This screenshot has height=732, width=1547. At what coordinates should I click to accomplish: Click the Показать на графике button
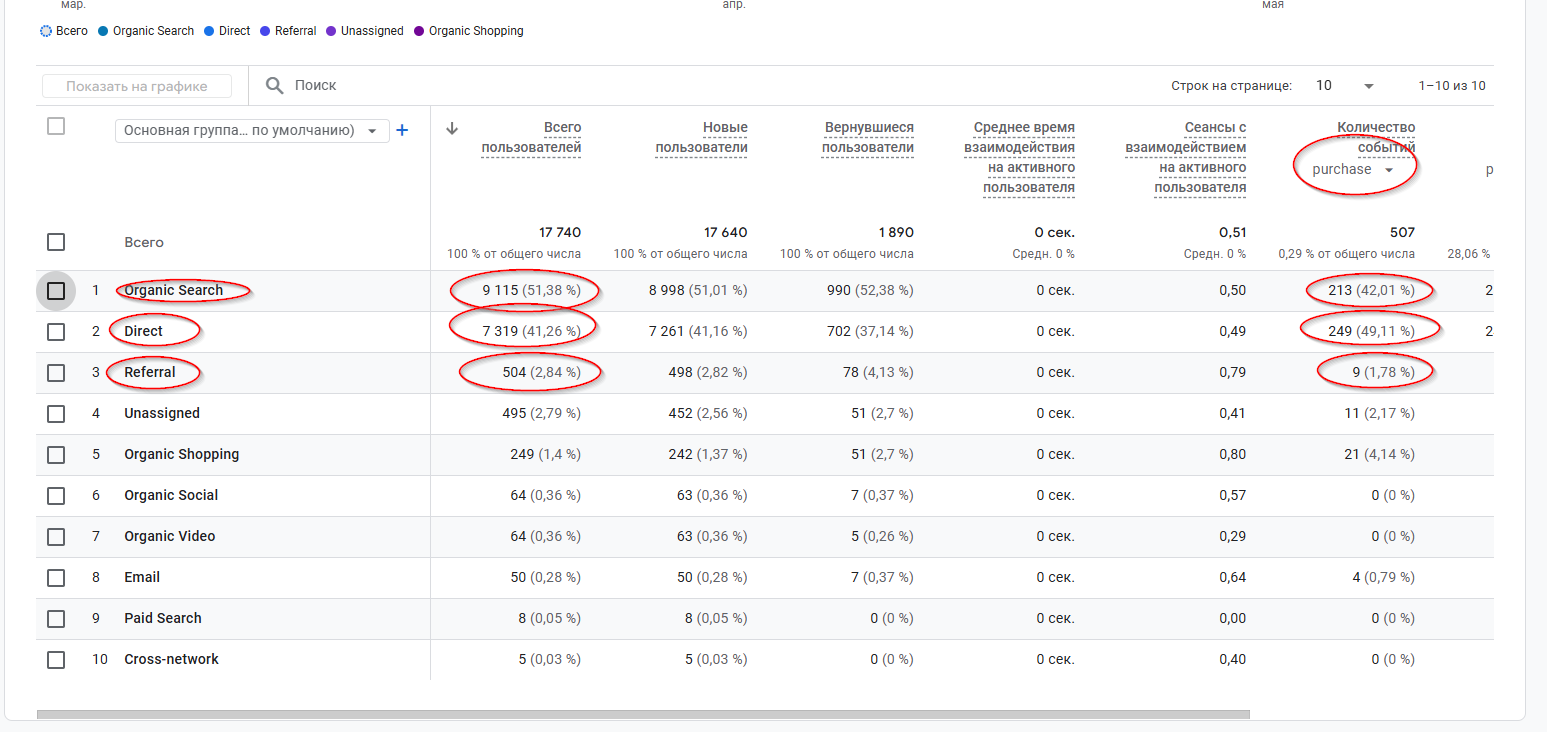137,87
